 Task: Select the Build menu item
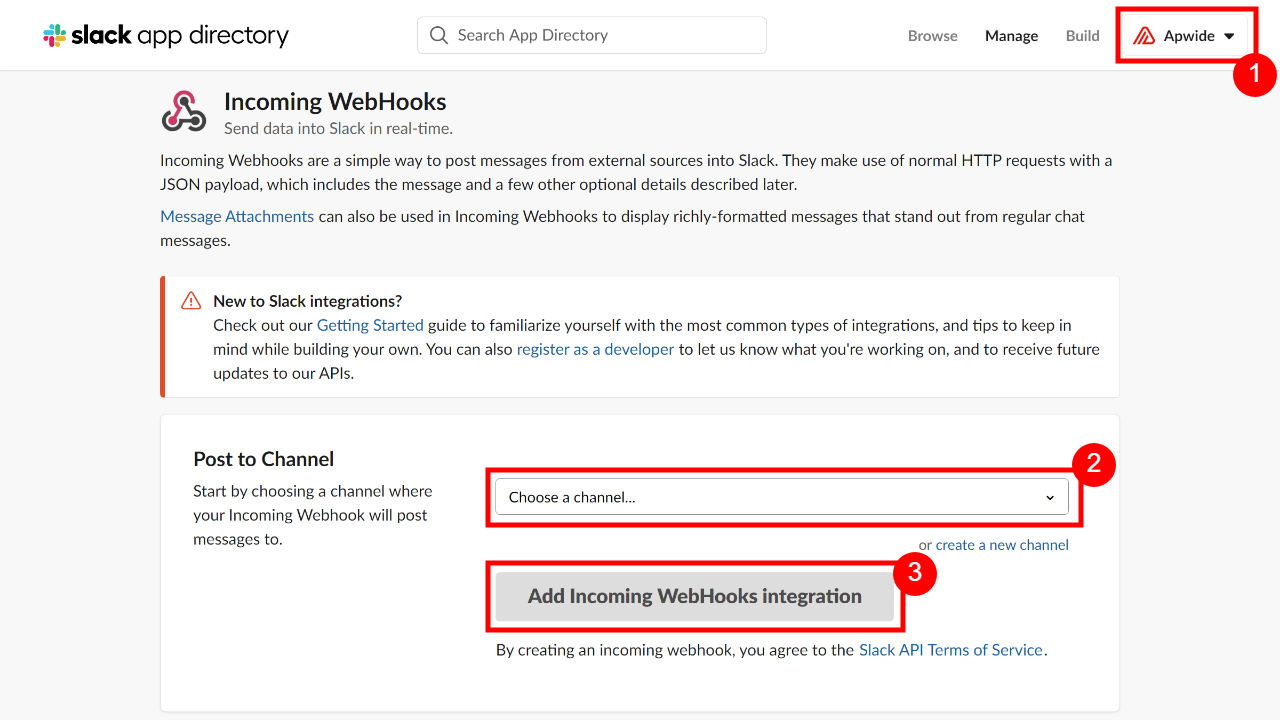(x=1082, y=36)
